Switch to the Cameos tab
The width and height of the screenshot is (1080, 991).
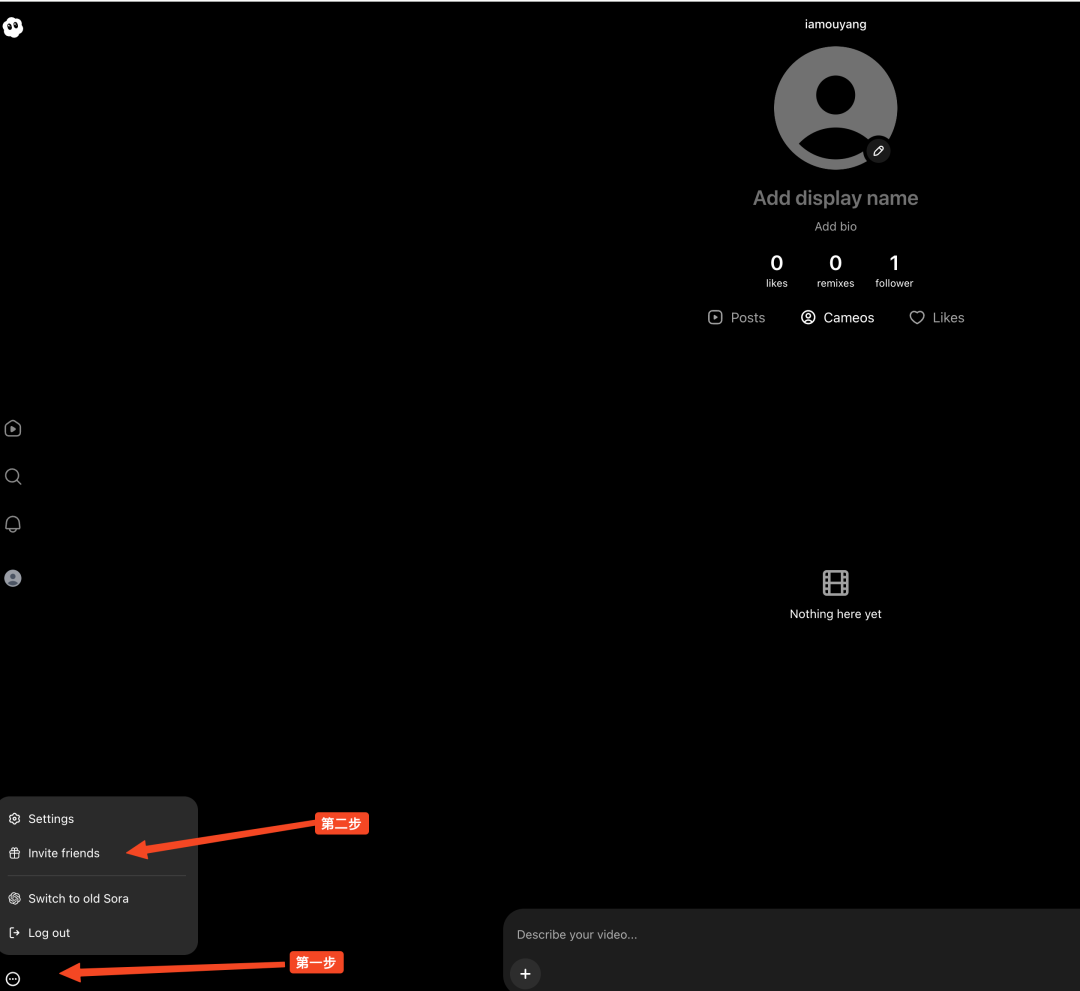pos(838,317)
